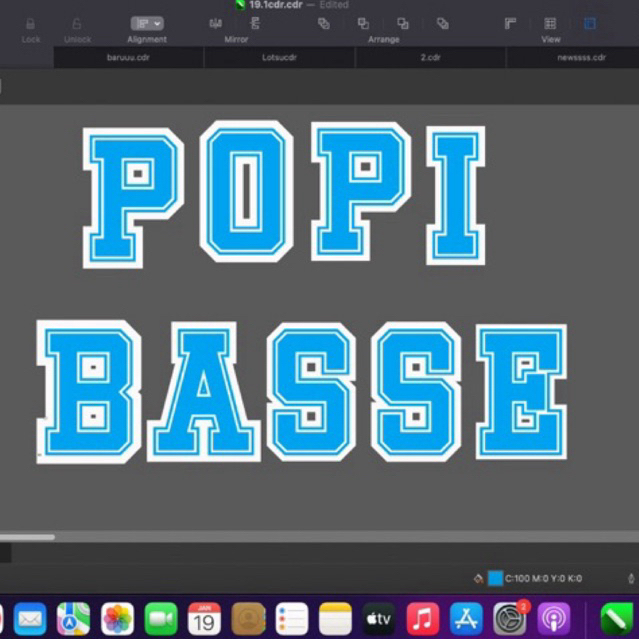This screenshot has width=639, height=639.
Task: Toggle the grid view icon
Action: point(550,23)
